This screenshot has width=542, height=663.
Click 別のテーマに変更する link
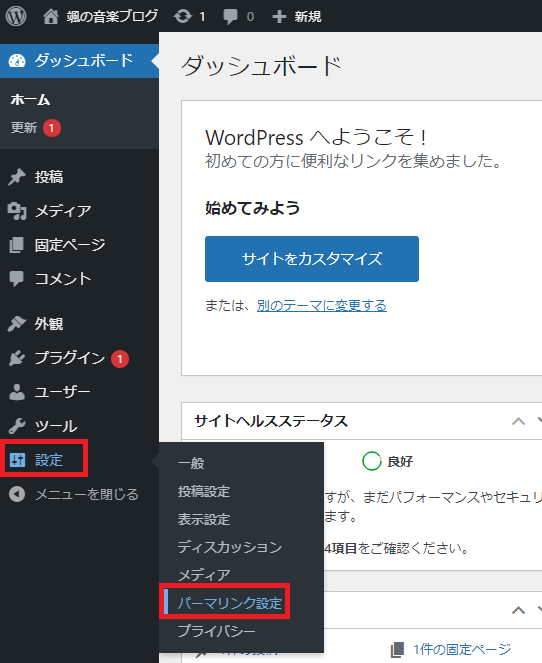pos(322,305)
